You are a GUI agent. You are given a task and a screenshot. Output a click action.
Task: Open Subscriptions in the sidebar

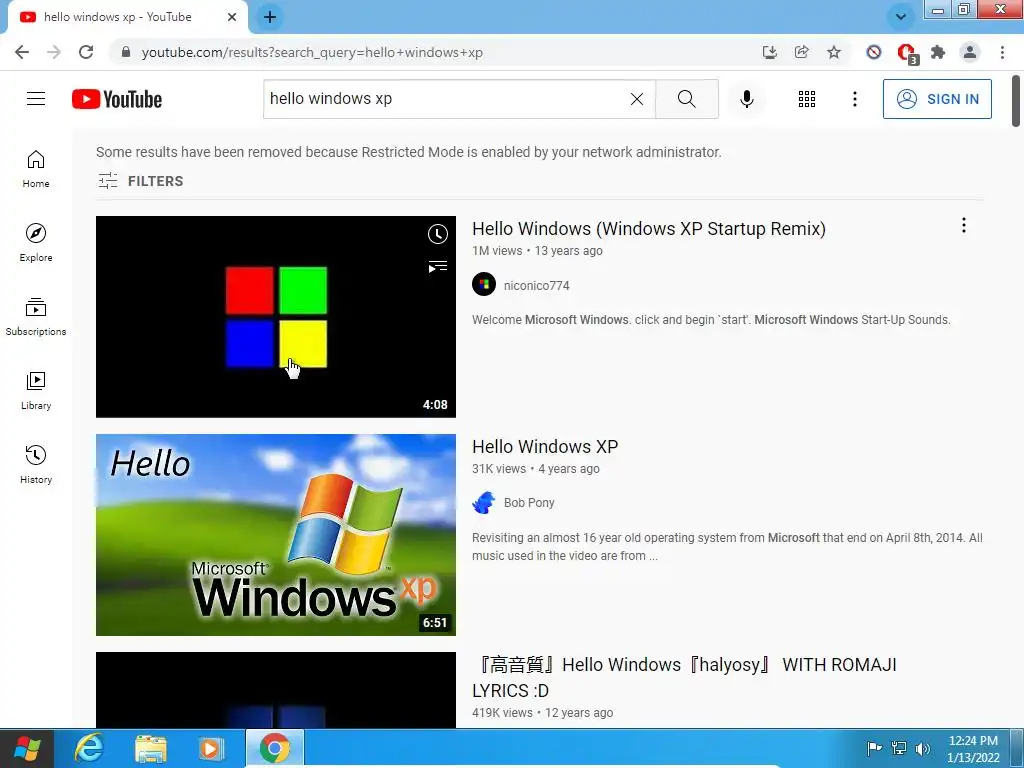[36, 317]
